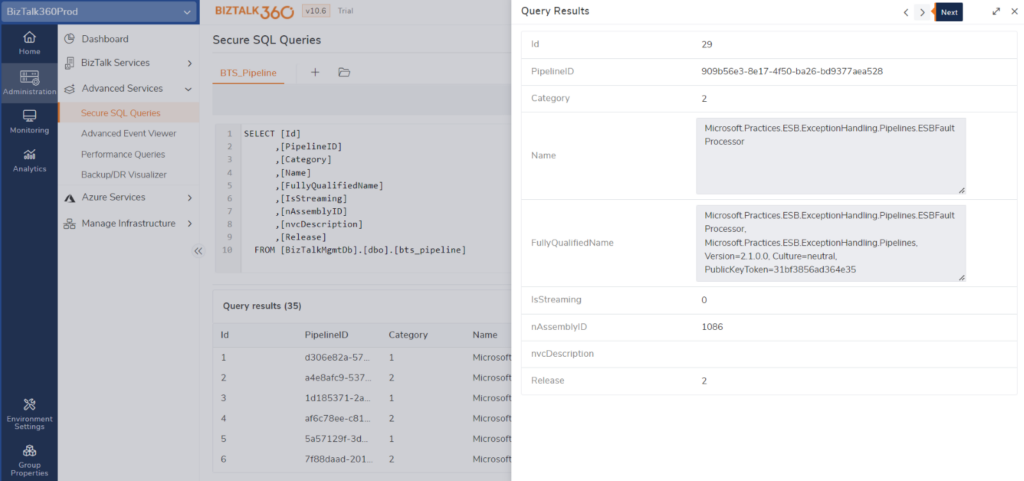Viewport: 1024px width, 481px height.
Task: Select result row with PipelineID af6c78ee-c81...
Action: click(362, 418)
